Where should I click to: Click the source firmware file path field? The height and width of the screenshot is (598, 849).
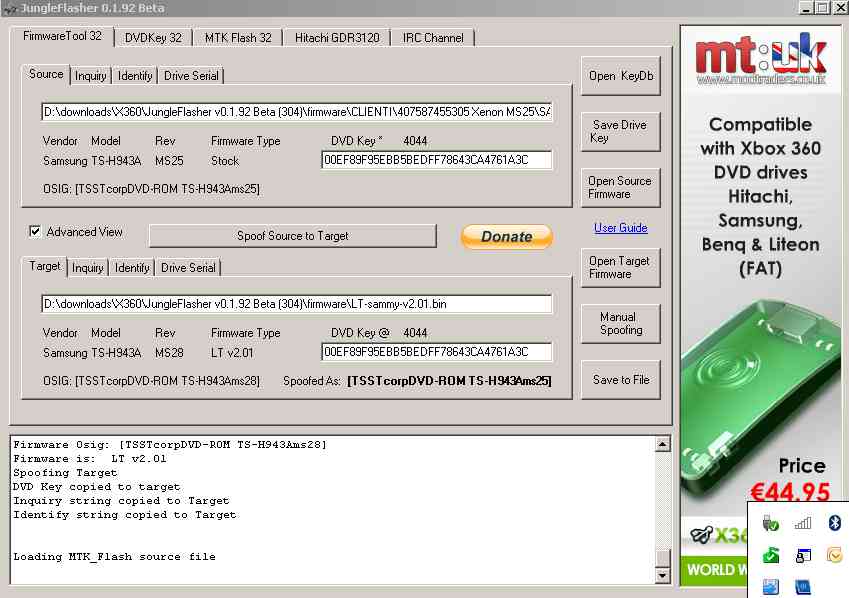[x=297, y=112]
